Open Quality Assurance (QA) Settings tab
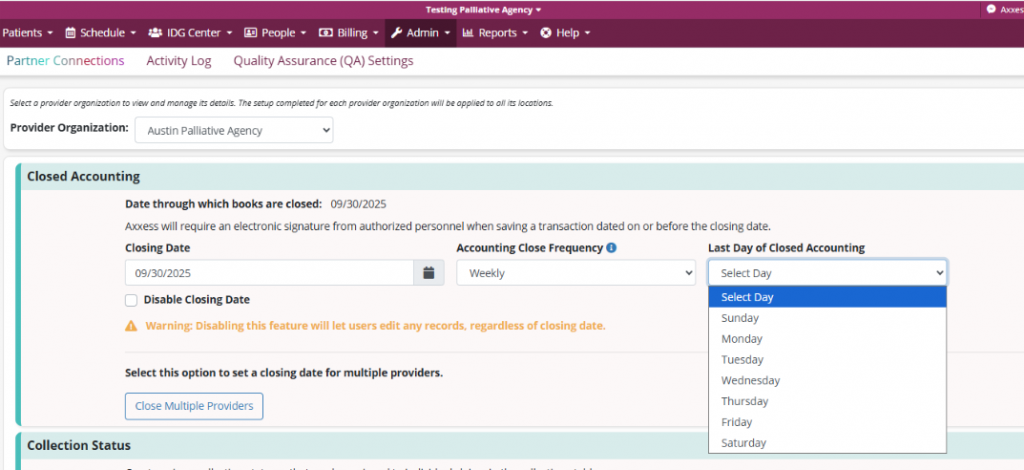Viewport: 1024px width, 470px height. tap(323, 61)
